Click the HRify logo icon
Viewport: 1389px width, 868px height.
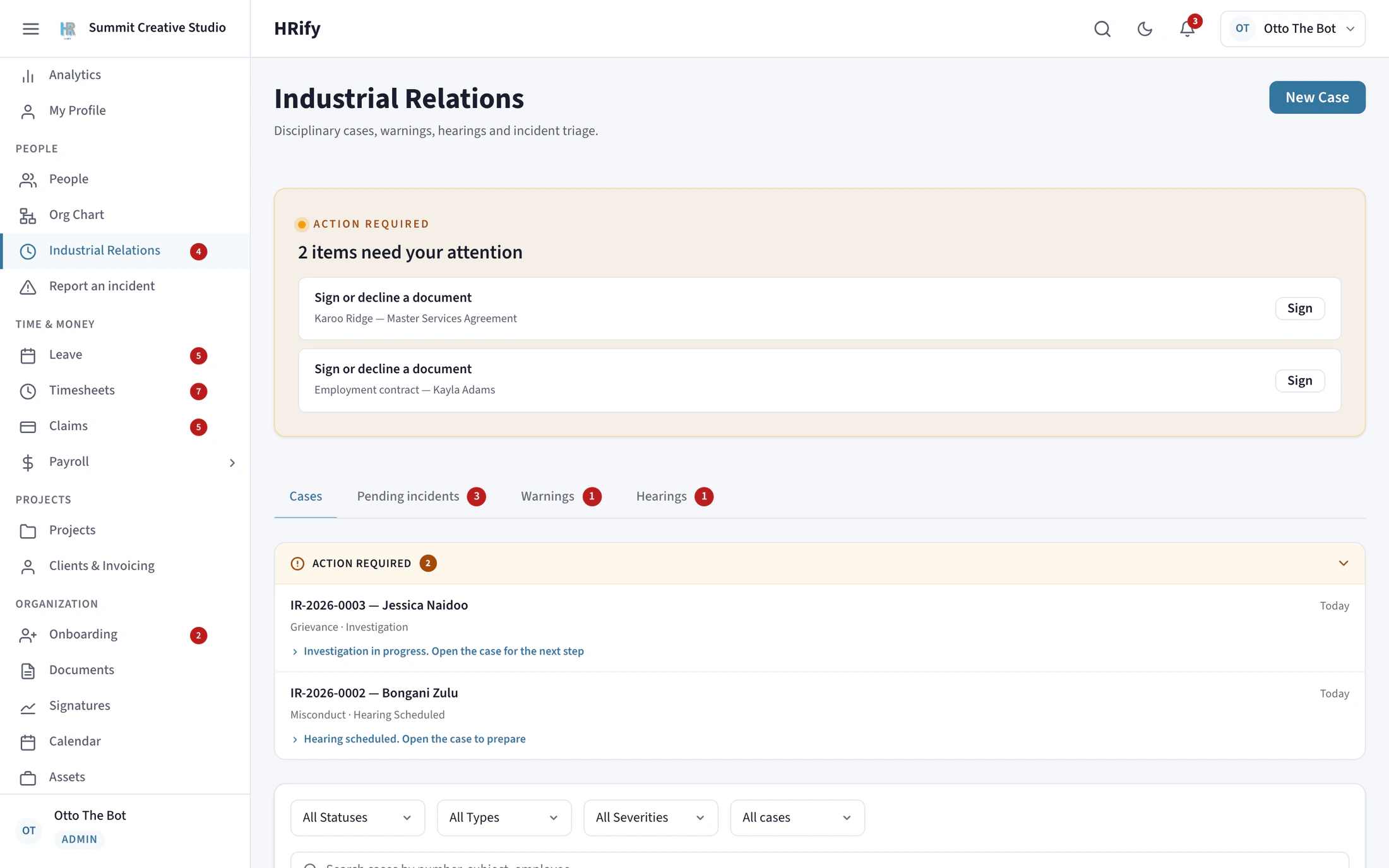coord(68,28)
